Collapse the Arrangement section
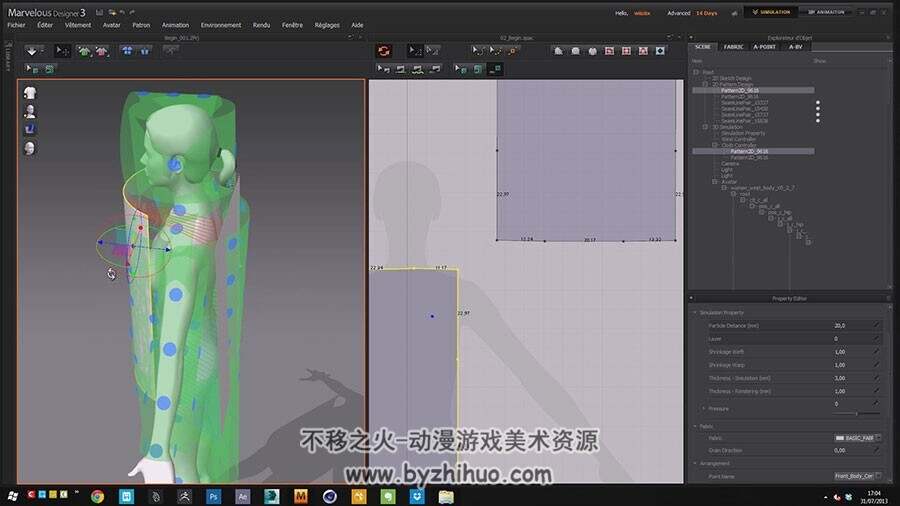900x506 pixels. 695,464
